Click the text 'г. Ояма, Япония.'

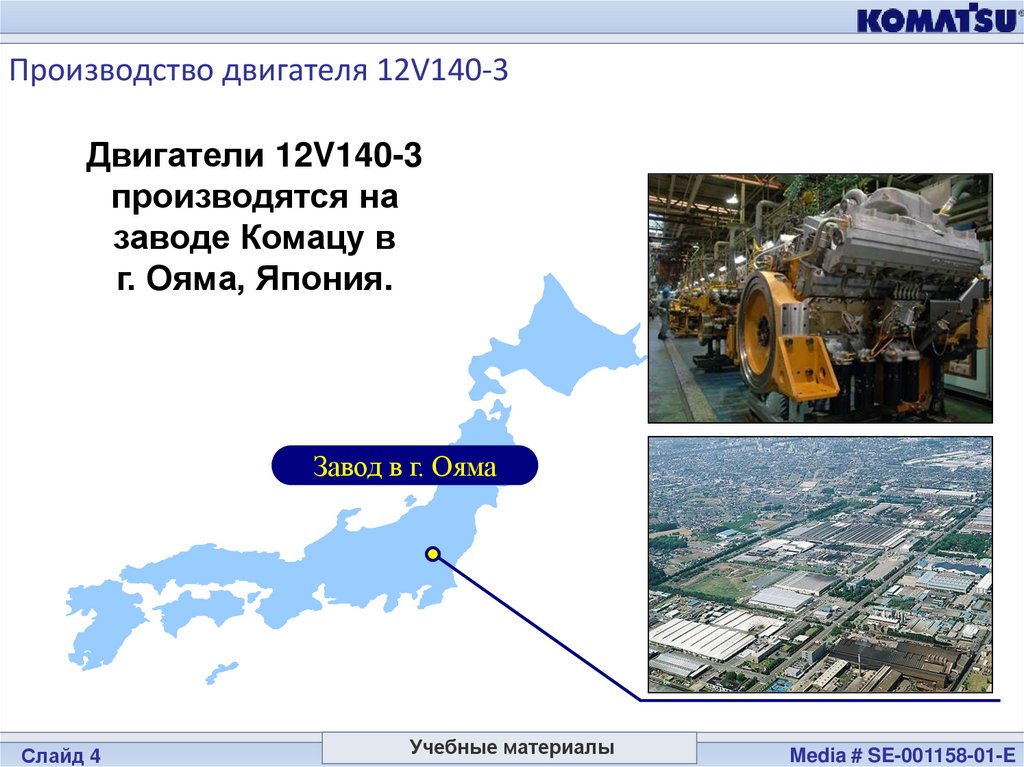(255, 278)
